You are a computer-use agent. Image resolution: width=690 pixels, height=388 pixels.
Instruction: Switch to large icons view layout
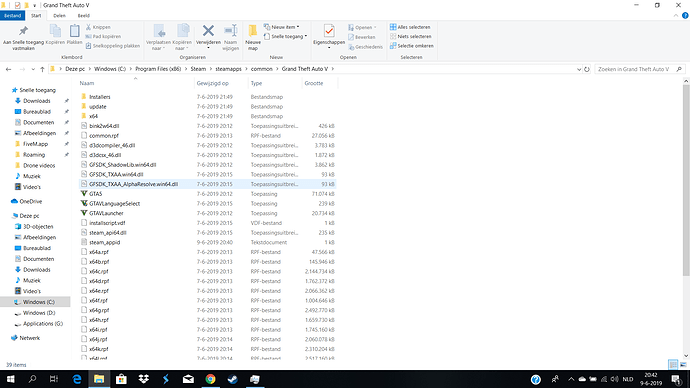click(x=683, y=364)
